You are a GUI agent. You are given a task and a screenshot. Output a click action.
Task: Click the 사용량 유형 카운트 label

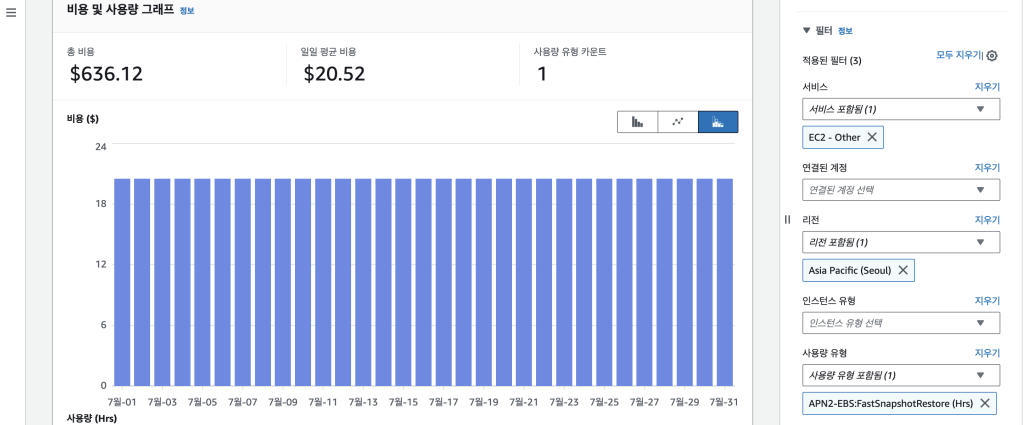tap(570, 52)
